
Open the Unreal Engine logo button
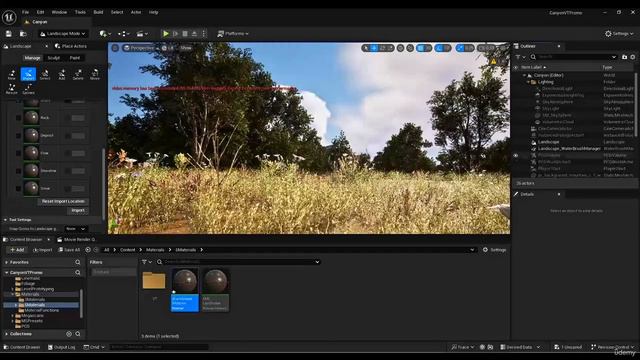coord(9,17)
